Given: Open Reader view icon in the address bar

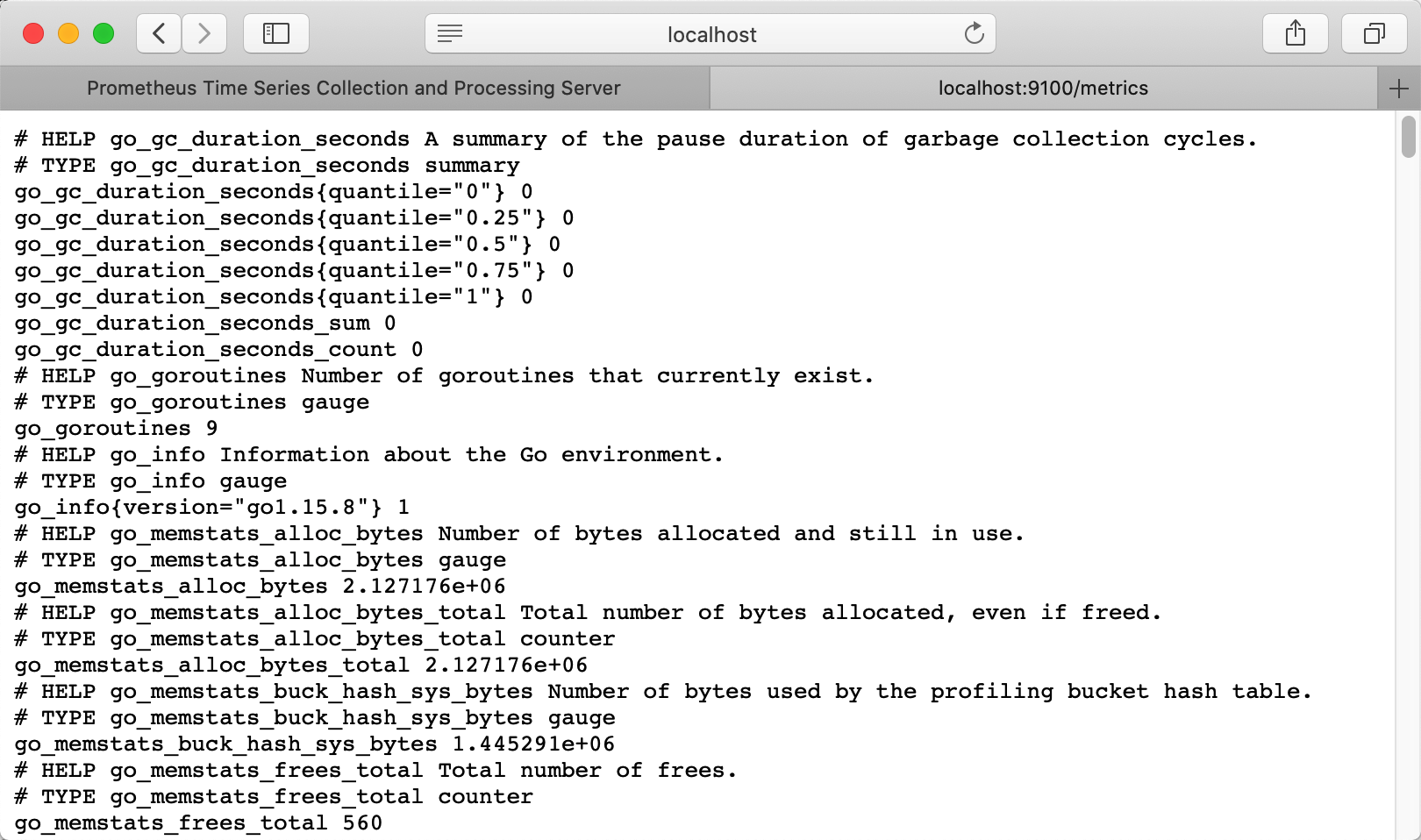Looking at the screenshot, I should (x=450, y=34).
